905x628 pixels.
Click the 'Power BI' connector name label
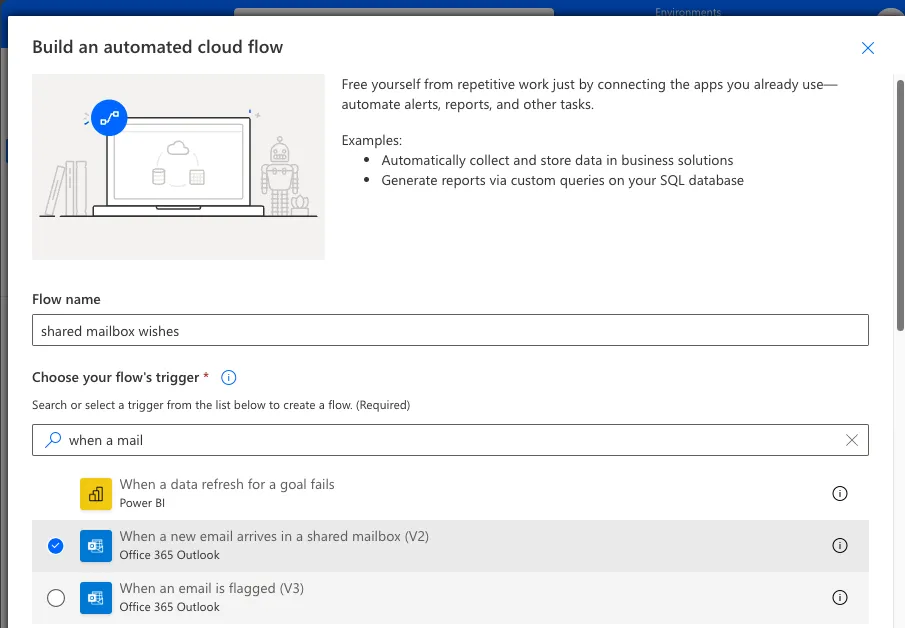[142, 503]
